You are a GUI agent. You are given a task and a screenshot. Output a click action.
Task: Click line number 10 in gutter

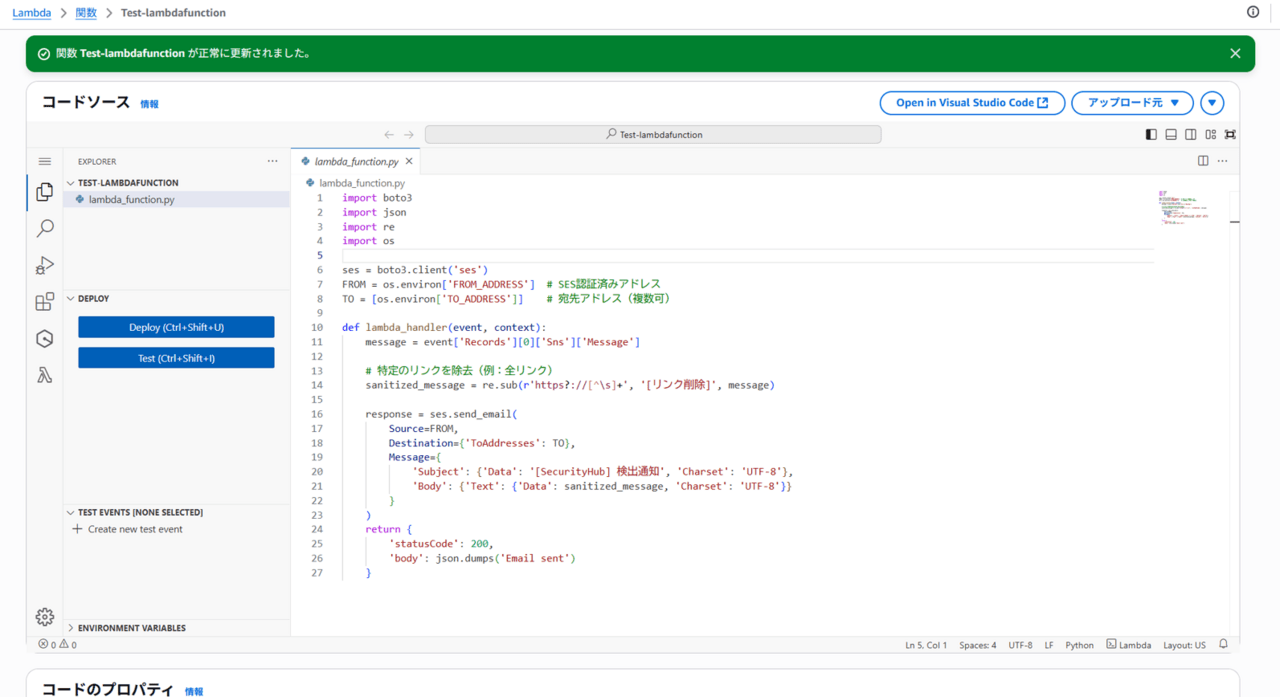click(317, 327)
